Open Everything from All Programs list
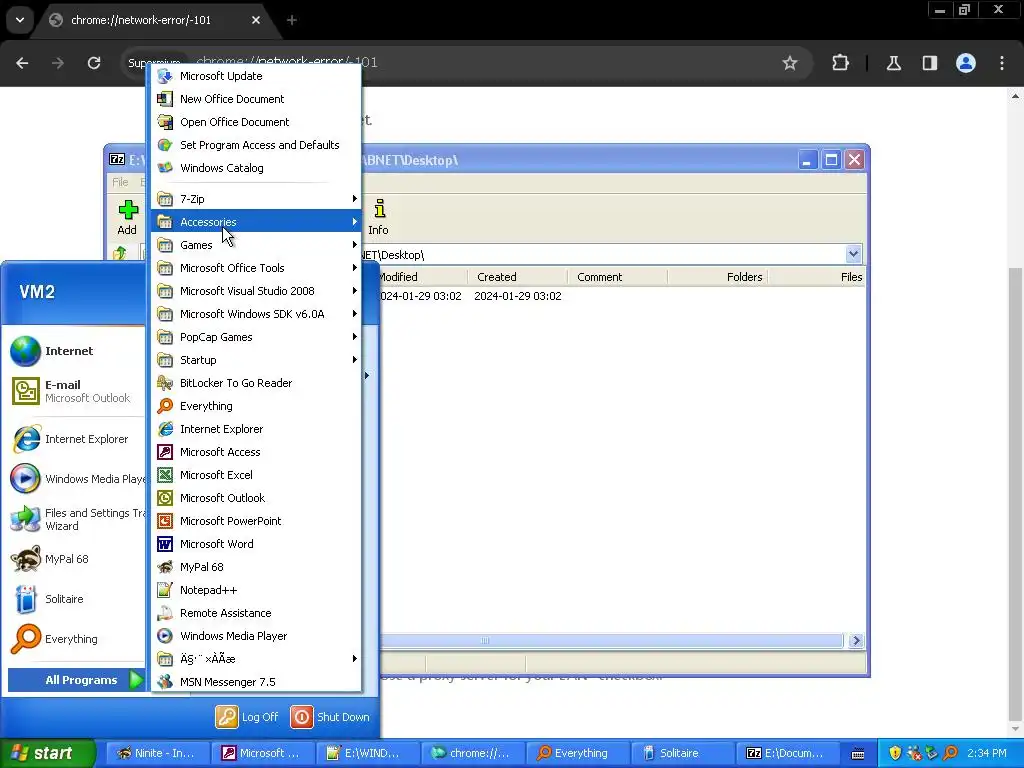 [256, 406]
